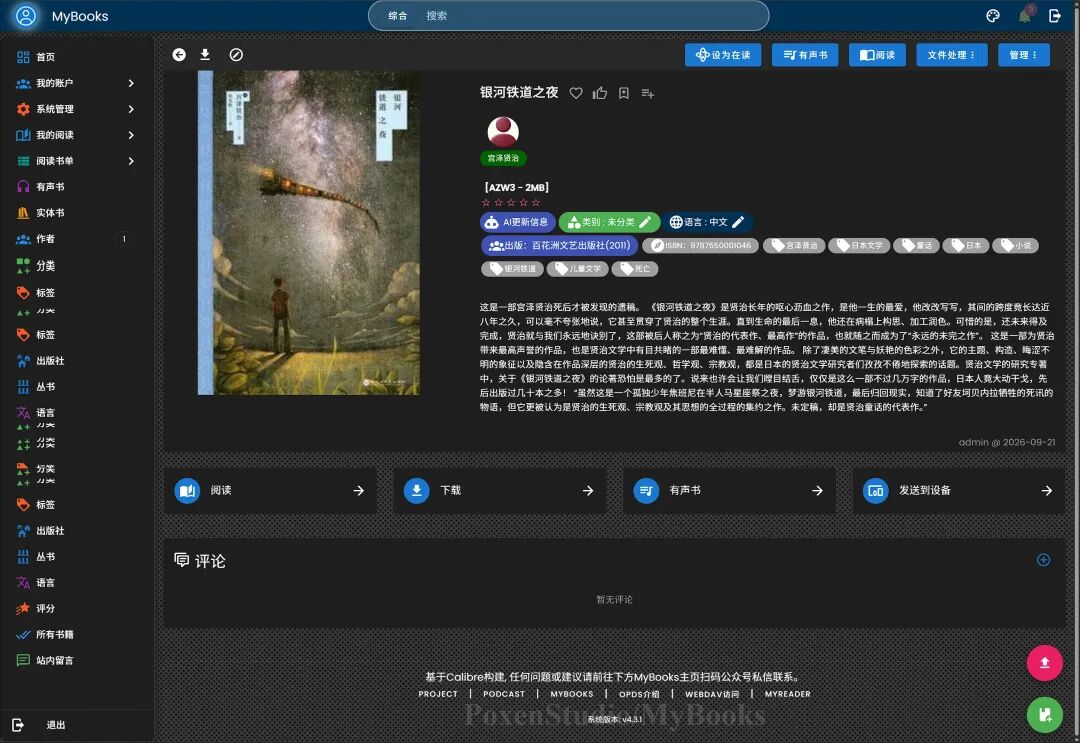Open the notifications bell icon

pos(1025,15)
